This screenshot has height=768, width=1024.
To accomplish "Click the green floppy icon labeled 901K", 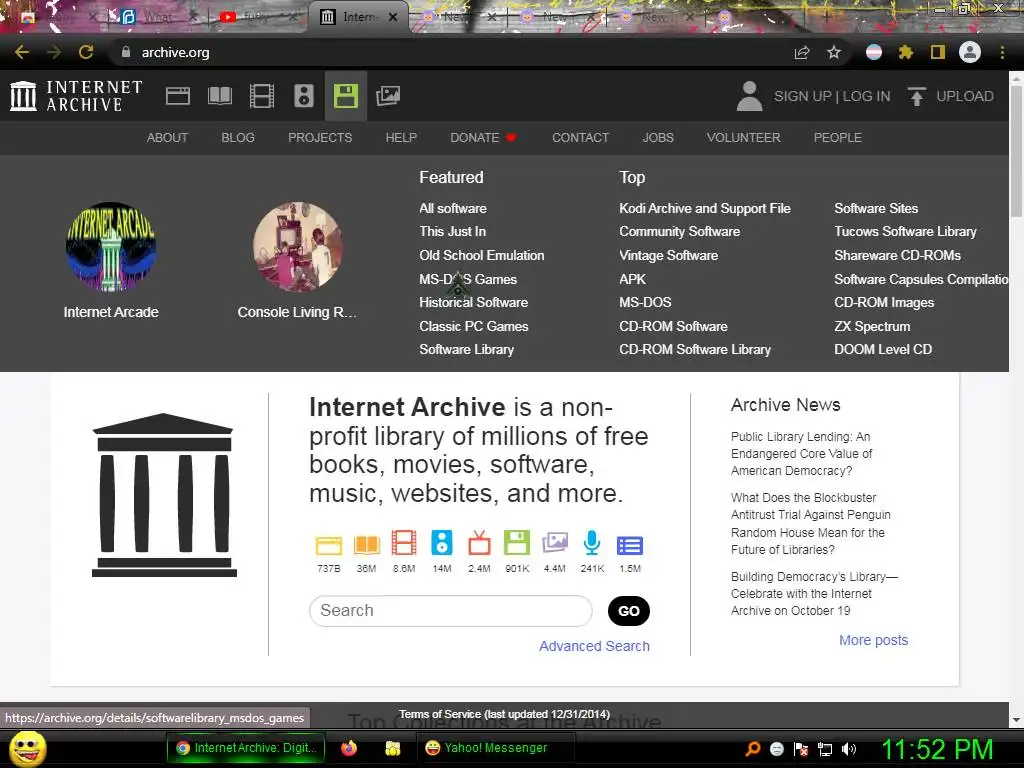I will click(x=517, y=543).
